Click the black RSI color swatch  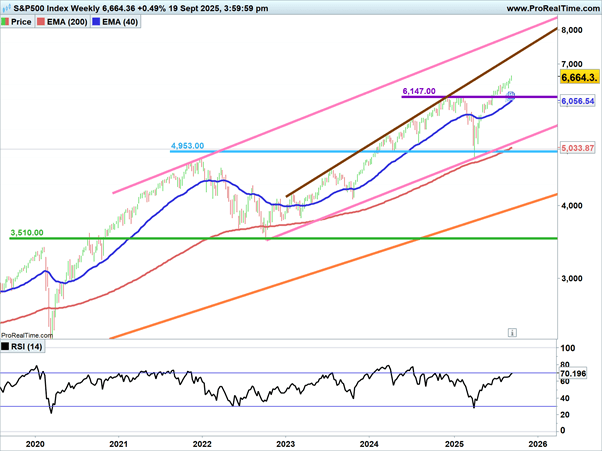pyautogui.click(x=5, y=347)
